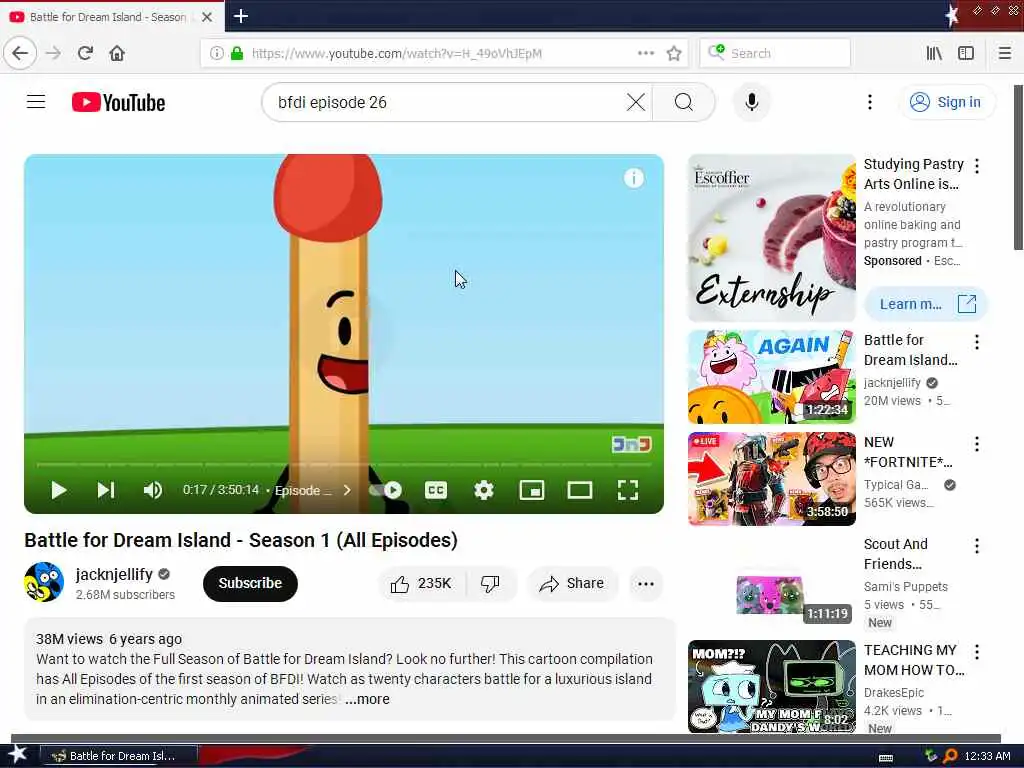The height and width of the screenshot is (768, 1024).
Task: Bookmark this page with star
Action: (674, 53)
